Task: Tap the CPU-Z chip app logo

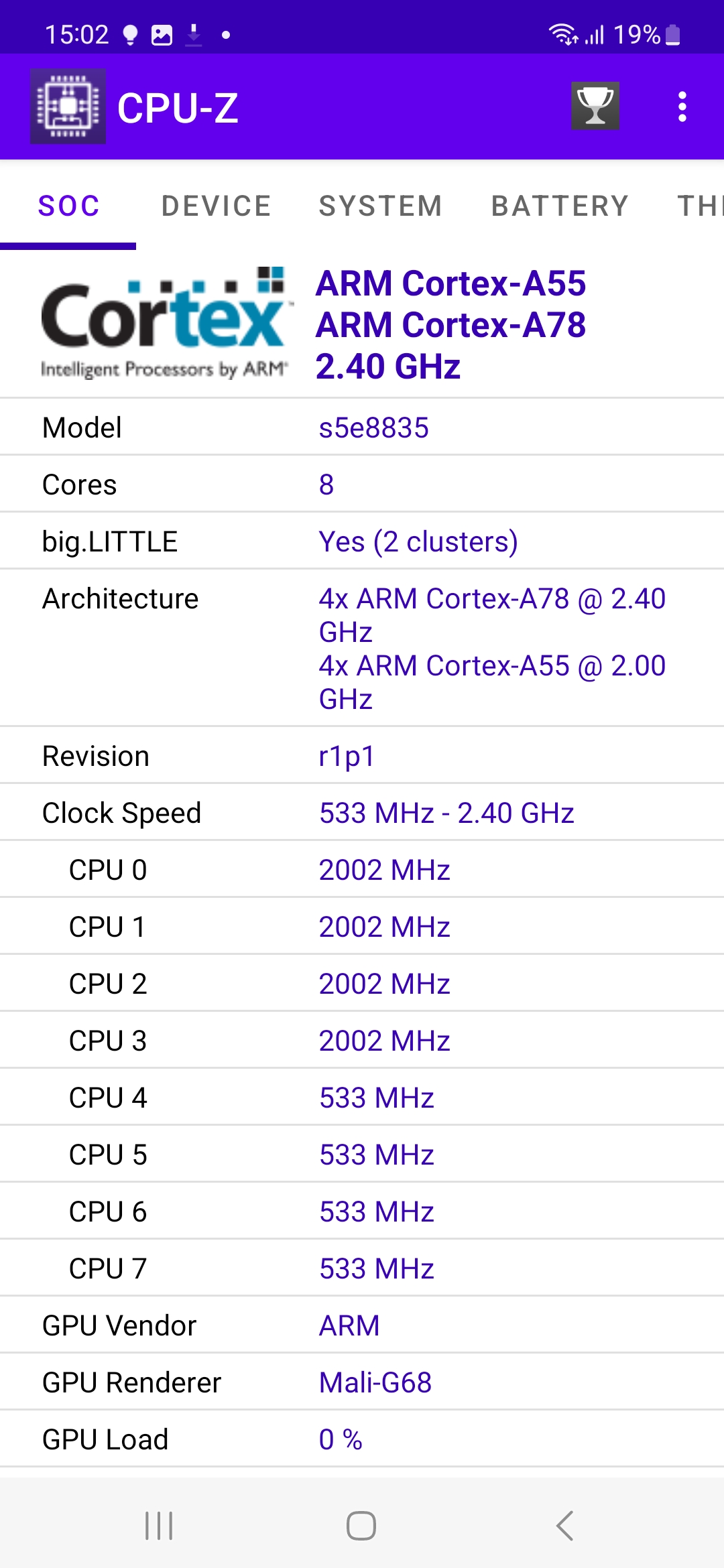Action: (x=68, y=107)
